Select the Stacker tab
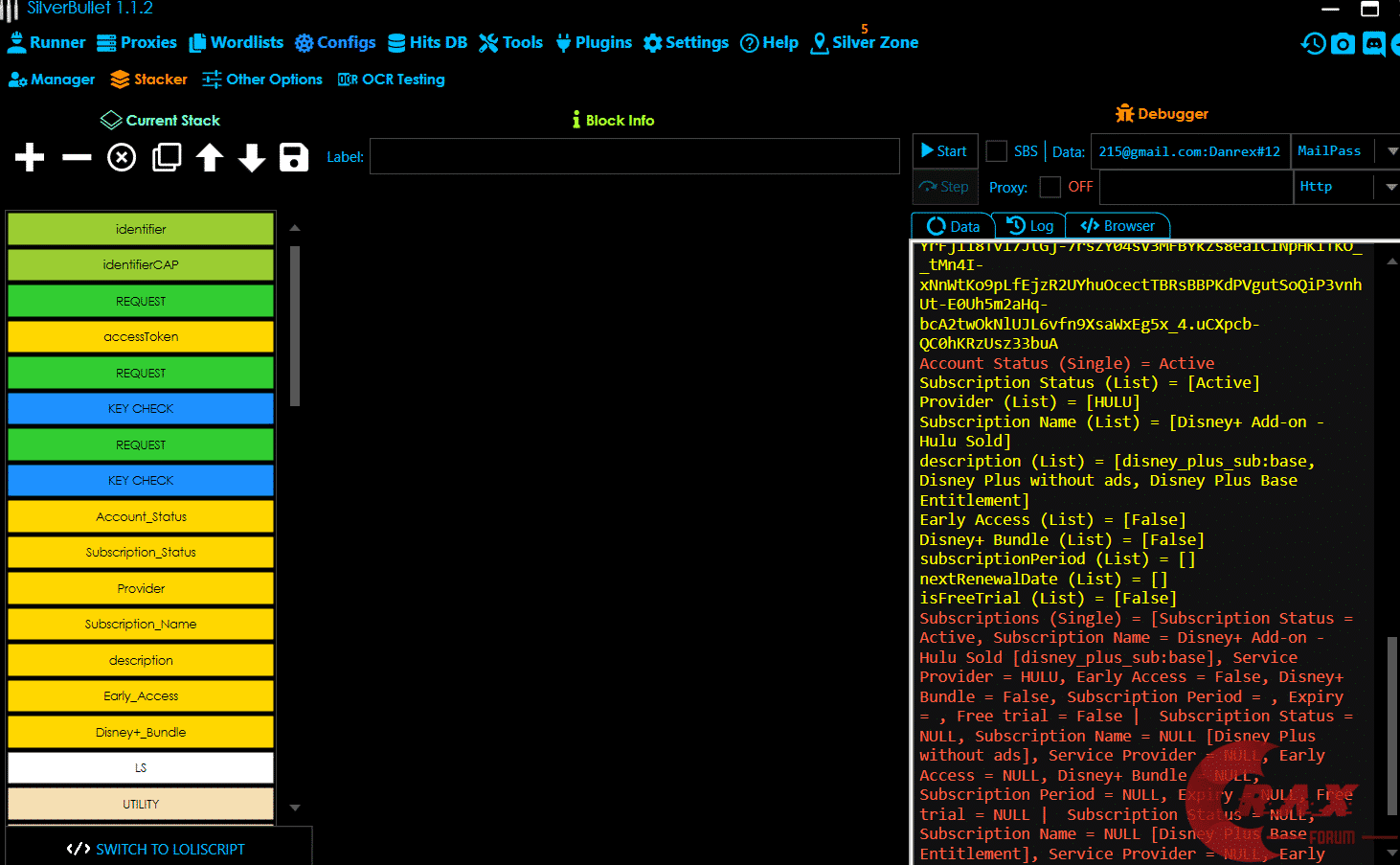The height and width of the screenshot is (865, 1400). tap(148, 80)
